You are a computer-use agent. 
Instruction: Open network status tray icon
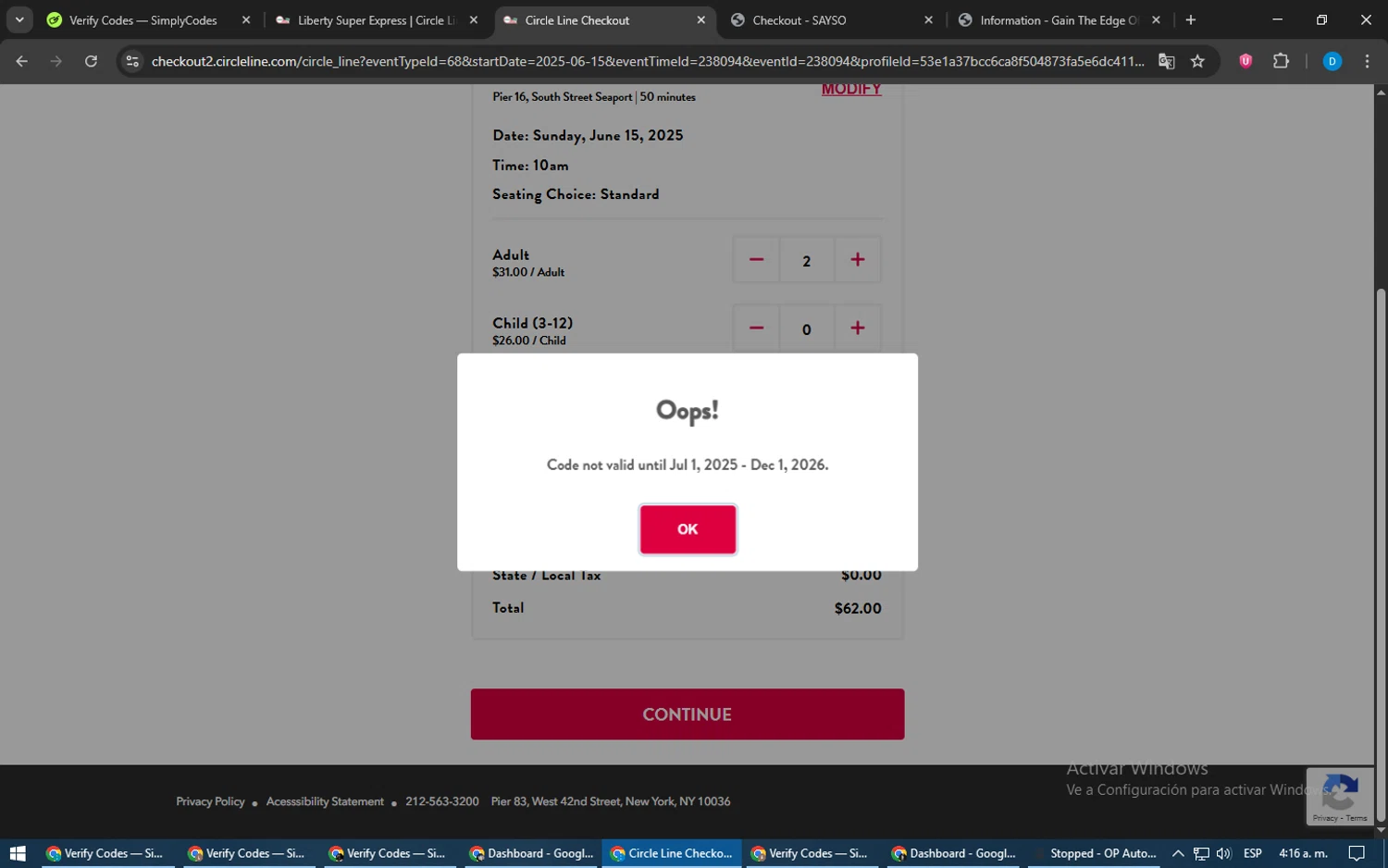[x=1201, y=853]
